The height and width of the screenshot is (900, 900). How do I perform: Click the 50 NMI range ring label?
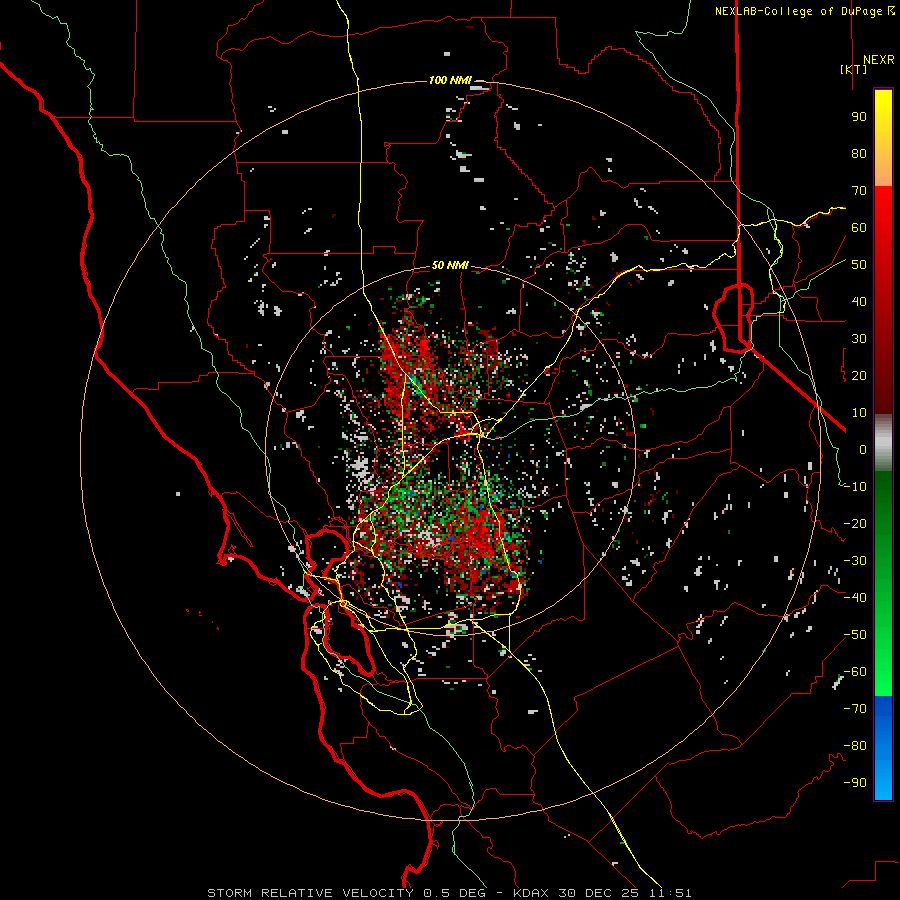point(450,265)
